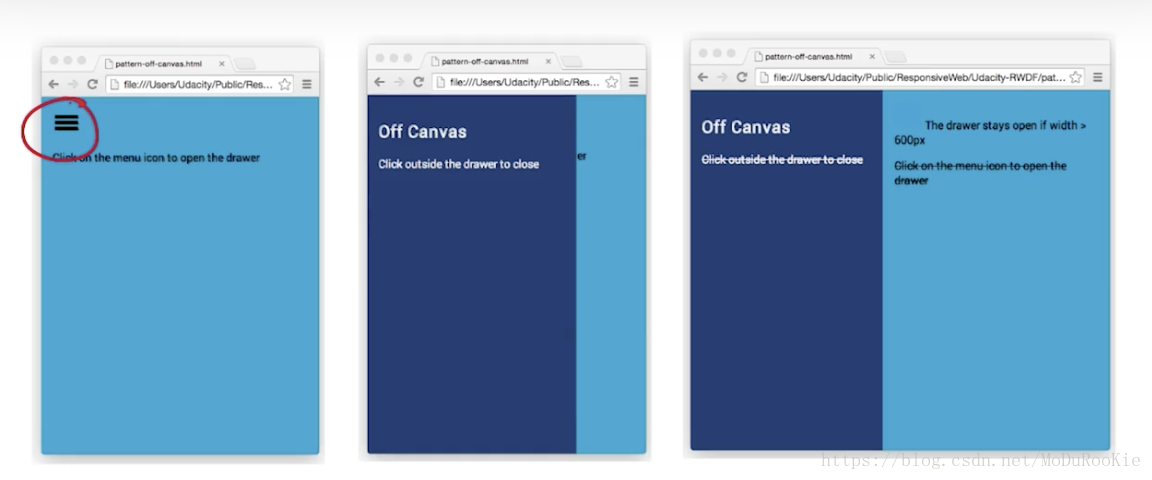
Task: Open Chrome menu in right browser window
Action: click(x=1098, y=77)
